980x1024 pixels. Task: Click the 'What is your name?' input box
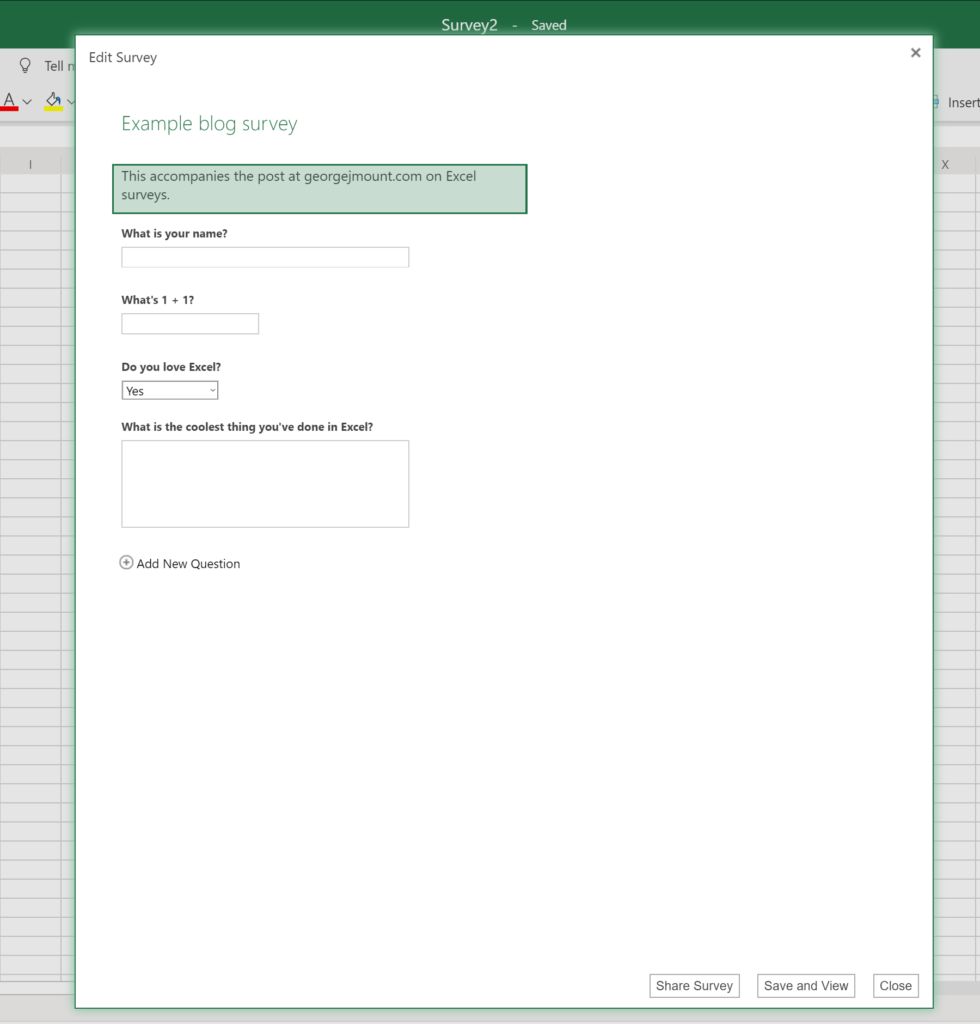pyautogui.click(x=265, y=258)
